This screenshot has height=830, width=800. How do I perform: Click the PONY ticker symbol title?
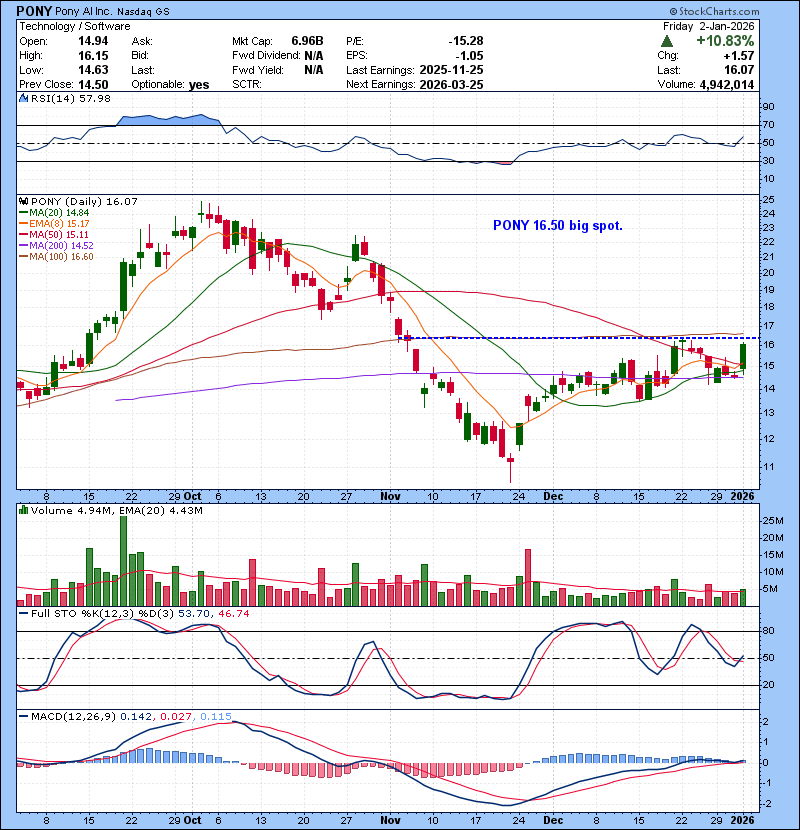[34, 11]
